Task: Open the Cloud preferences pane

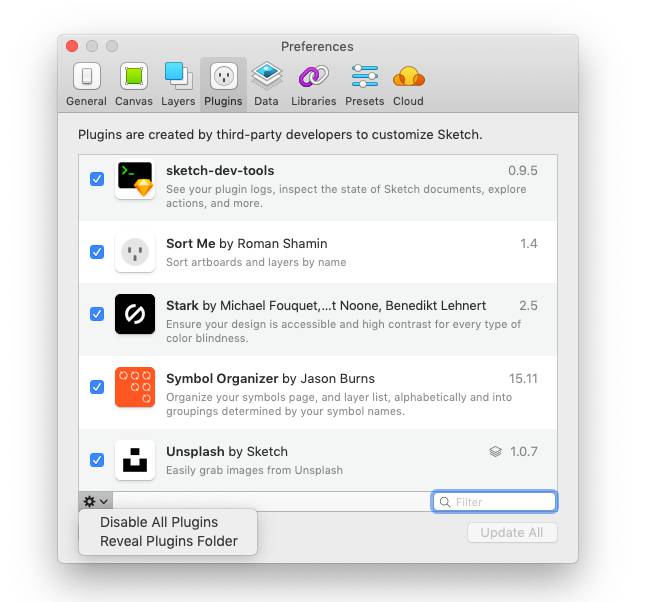Action: pyautogui.click(x=408, y=84)
